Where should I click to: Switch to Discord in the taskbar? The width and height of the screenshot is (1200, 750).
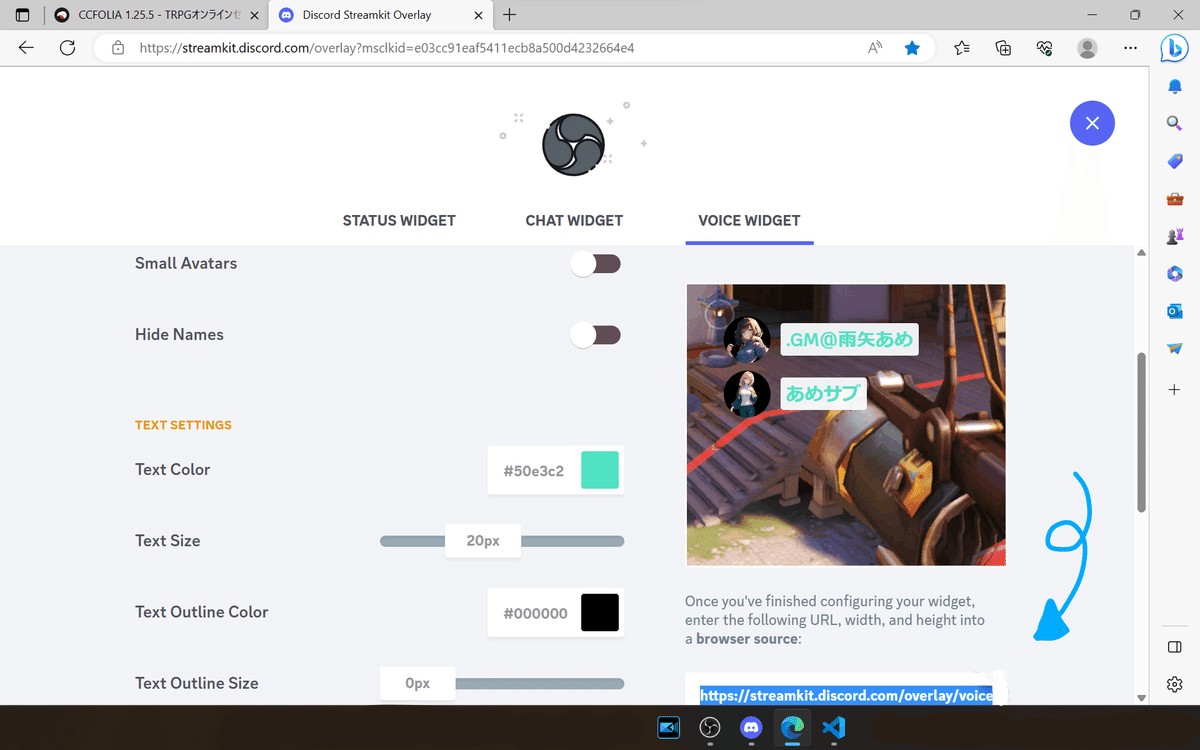[x=751, y=727]
